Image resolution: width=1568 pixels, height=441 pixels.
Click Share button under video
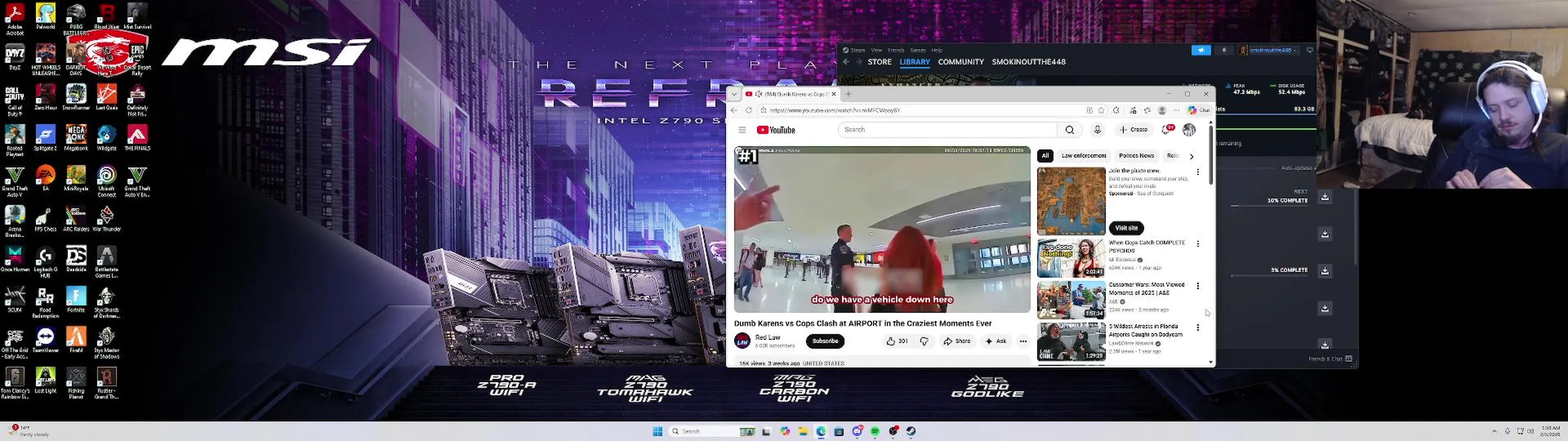click(x=957, y=341)
